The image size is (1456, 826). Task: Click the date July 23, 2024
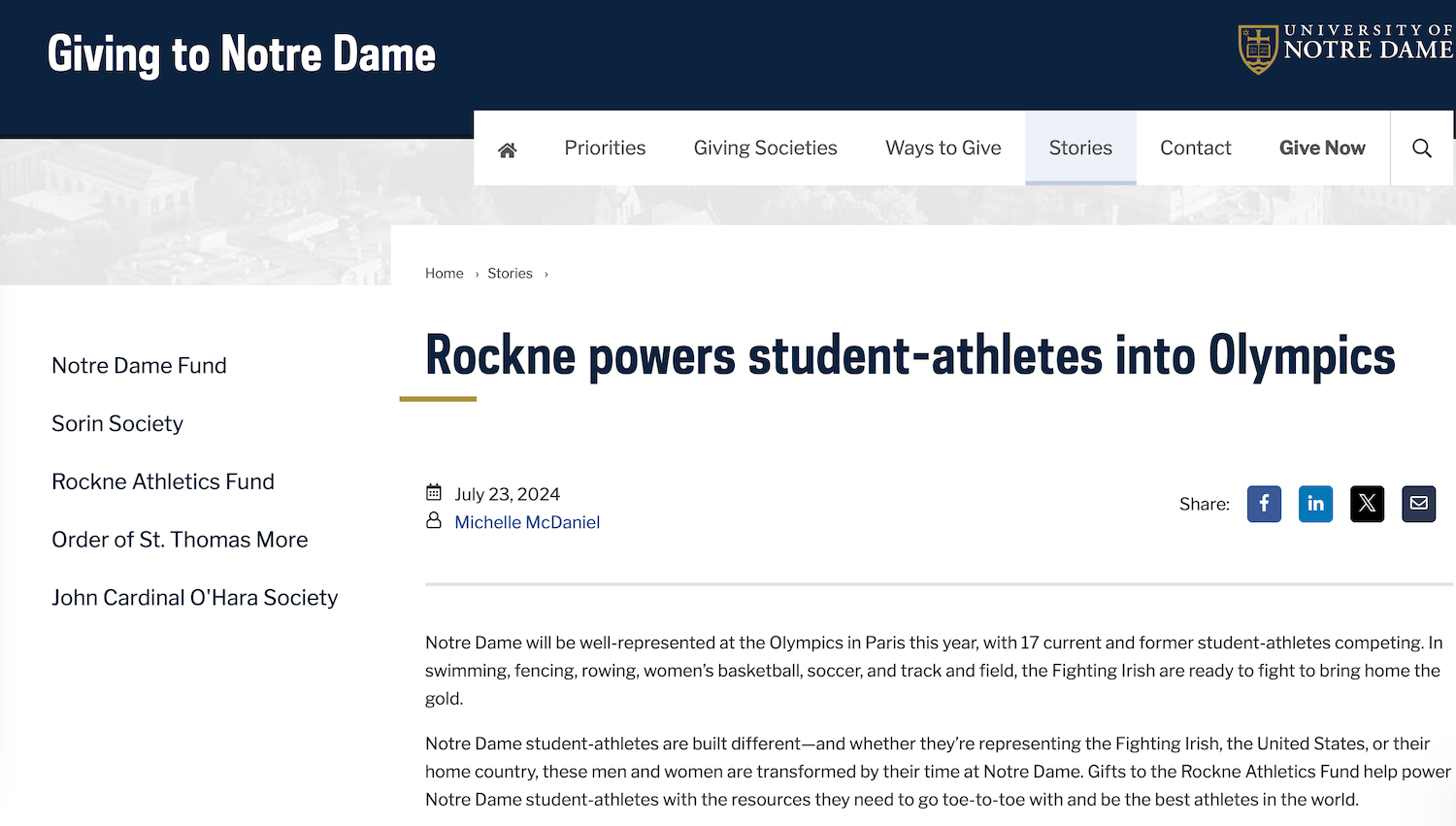507,494
